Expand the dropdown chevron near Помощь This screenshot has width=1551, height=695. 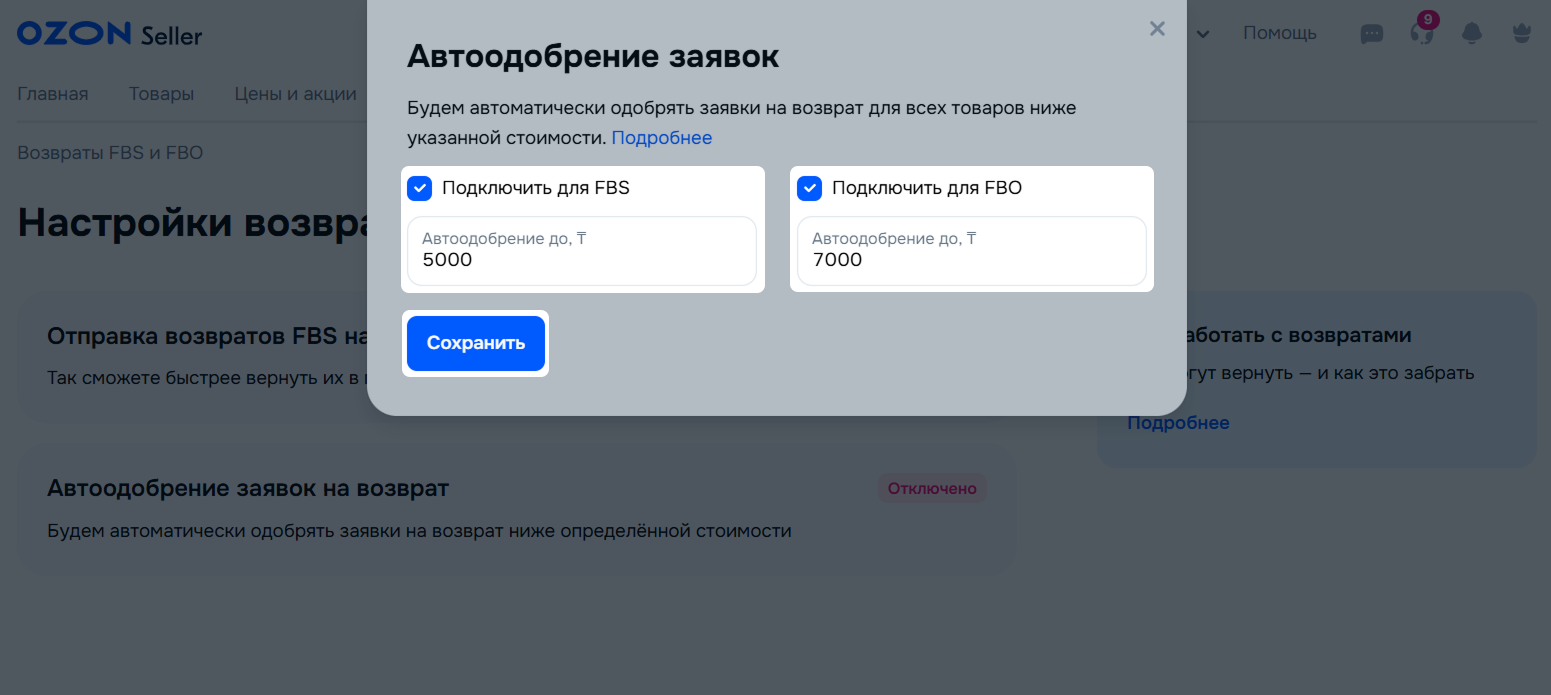click(x=1203, y=34)
